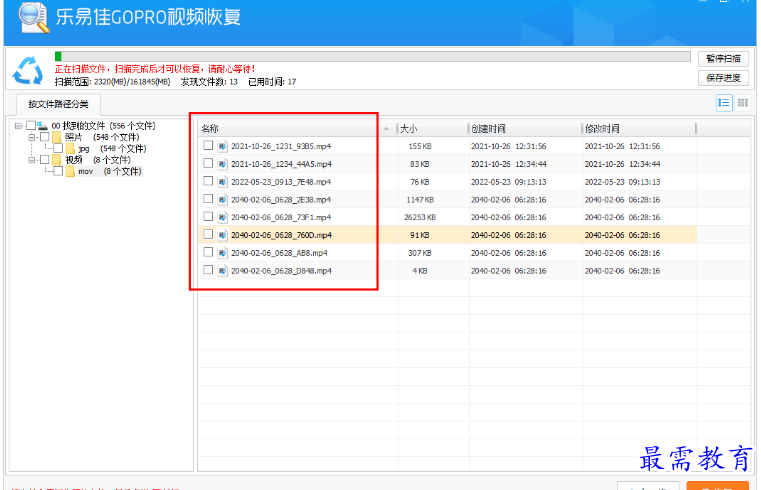
Task: Tick the 照片 folder checkbox
Action: click(45, 137)
